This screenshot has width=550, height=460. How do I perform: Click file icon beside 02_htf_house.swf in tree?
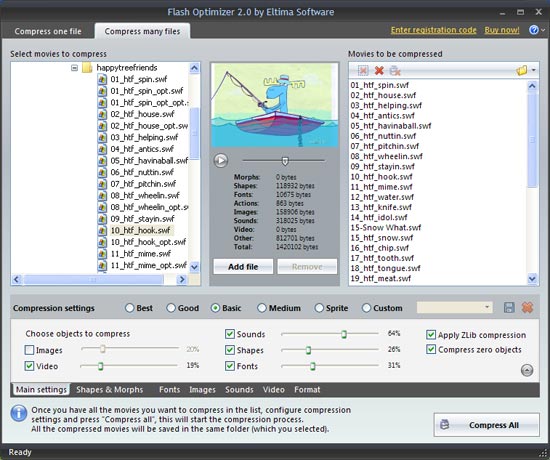pyautogui.click(x=102, y=114)
